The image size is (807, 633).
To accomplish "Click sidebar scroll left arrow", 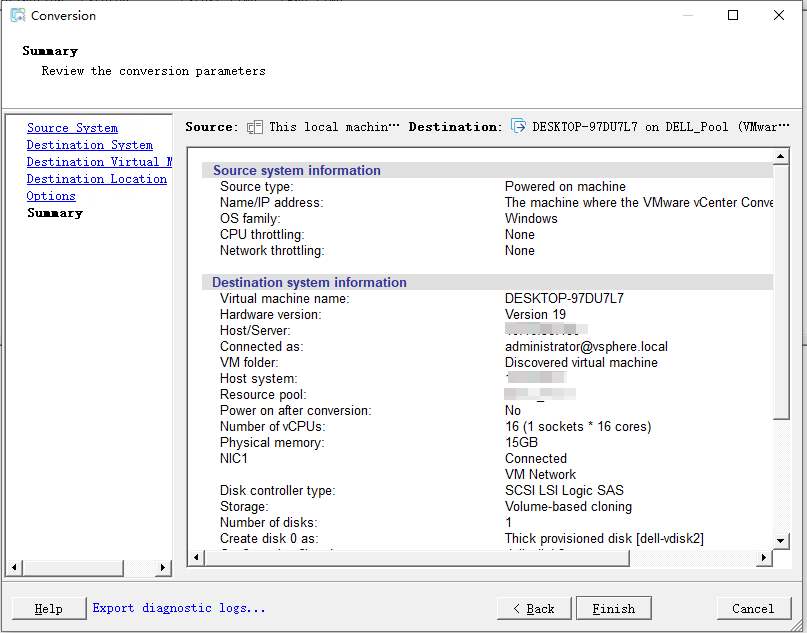I will tap(14, 567).
